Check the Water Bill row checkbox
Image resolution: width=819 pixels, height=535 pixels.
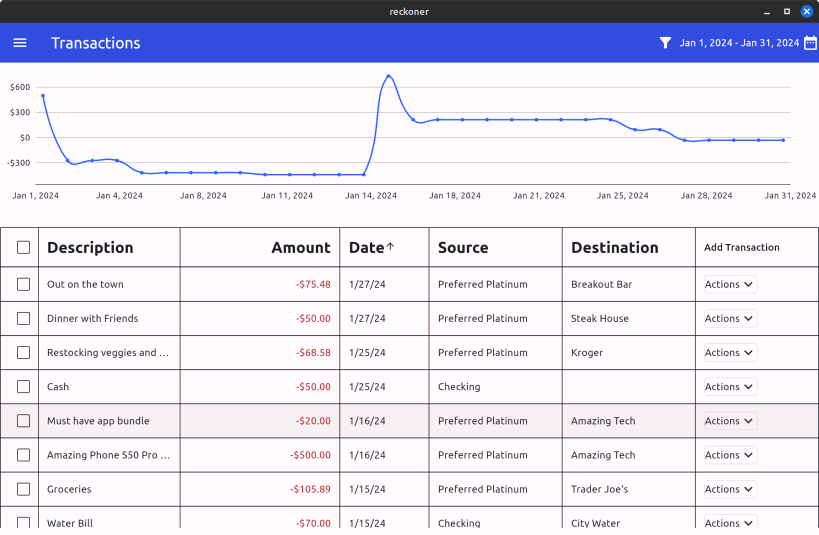pos(24,522)
